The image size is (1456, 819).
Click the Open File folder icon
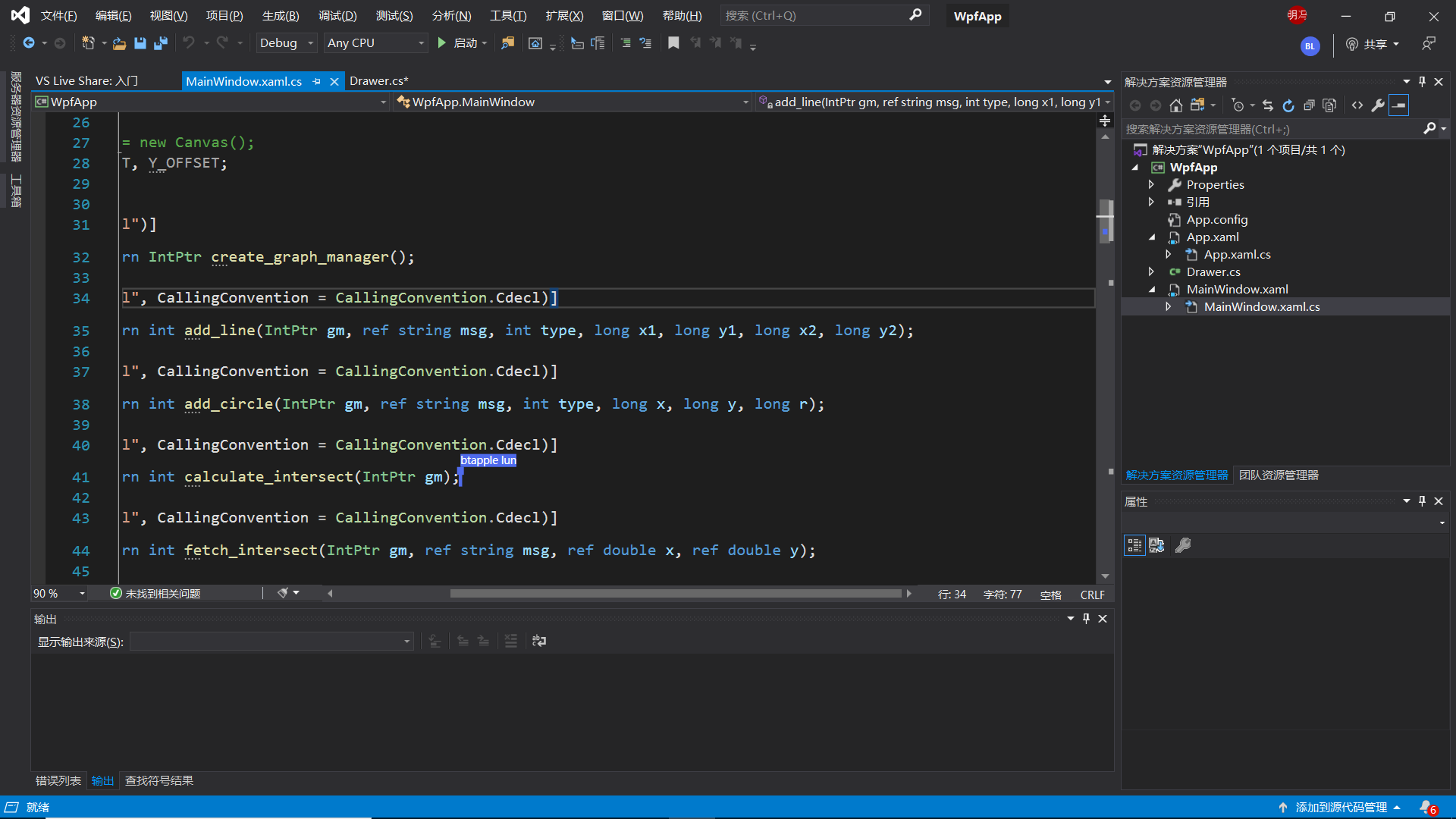119,43
